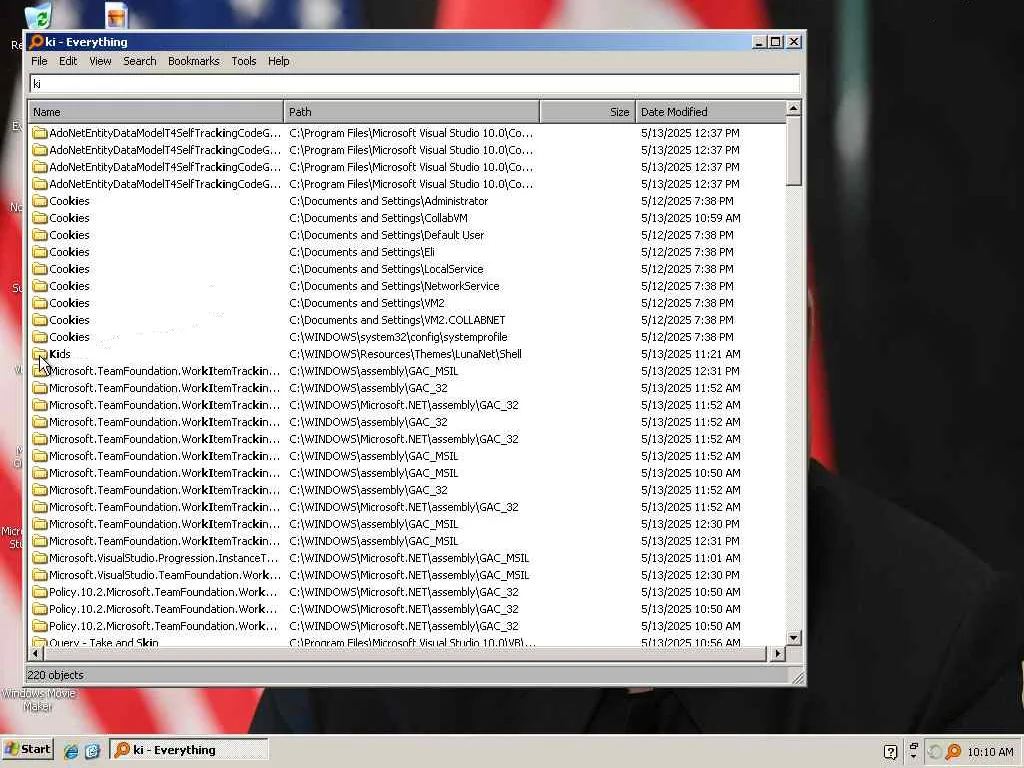The width and height of the screenshot is (1024, 768).
Task: Click the 5/13/2025 10:59 AM date cell
Action: point(690,218)
